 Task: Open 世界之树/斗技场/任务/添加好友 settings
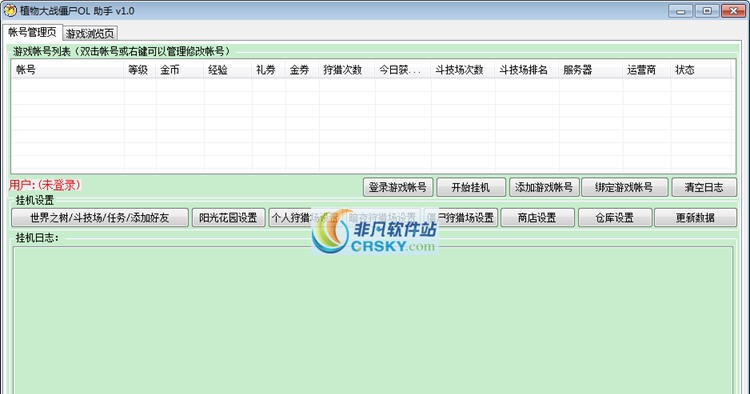pyautogui.click(x=100, y=218)
